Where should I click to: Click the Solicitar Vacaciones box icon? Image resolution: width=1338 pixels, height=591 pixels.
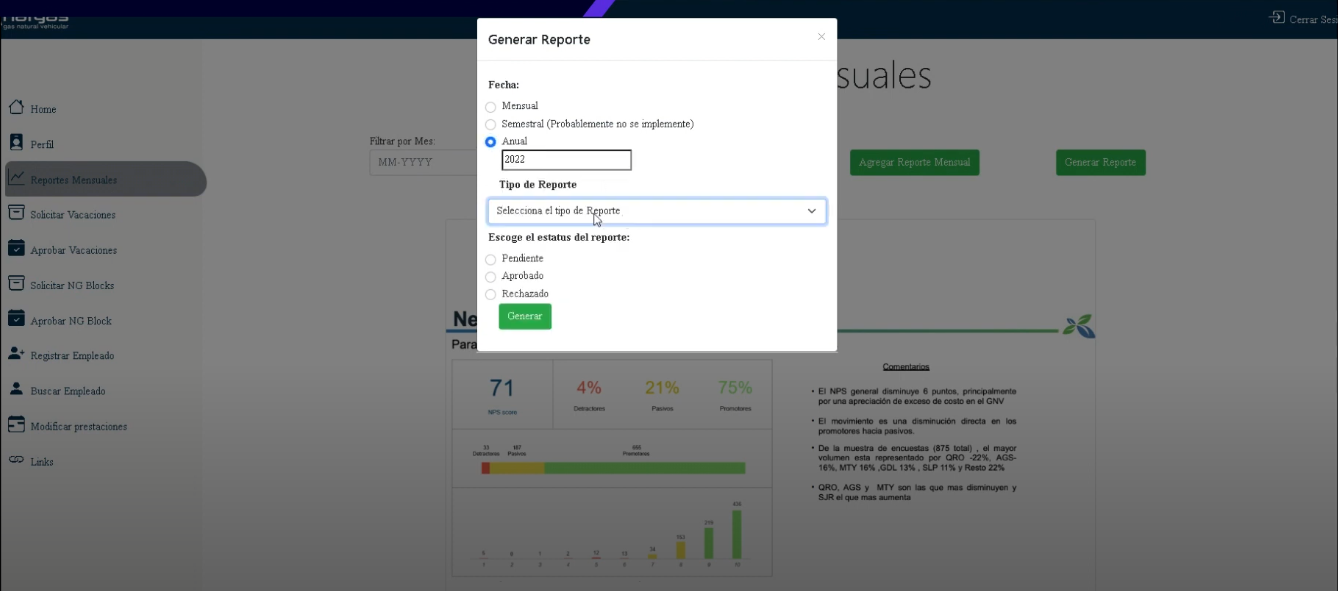pos(16,213)
